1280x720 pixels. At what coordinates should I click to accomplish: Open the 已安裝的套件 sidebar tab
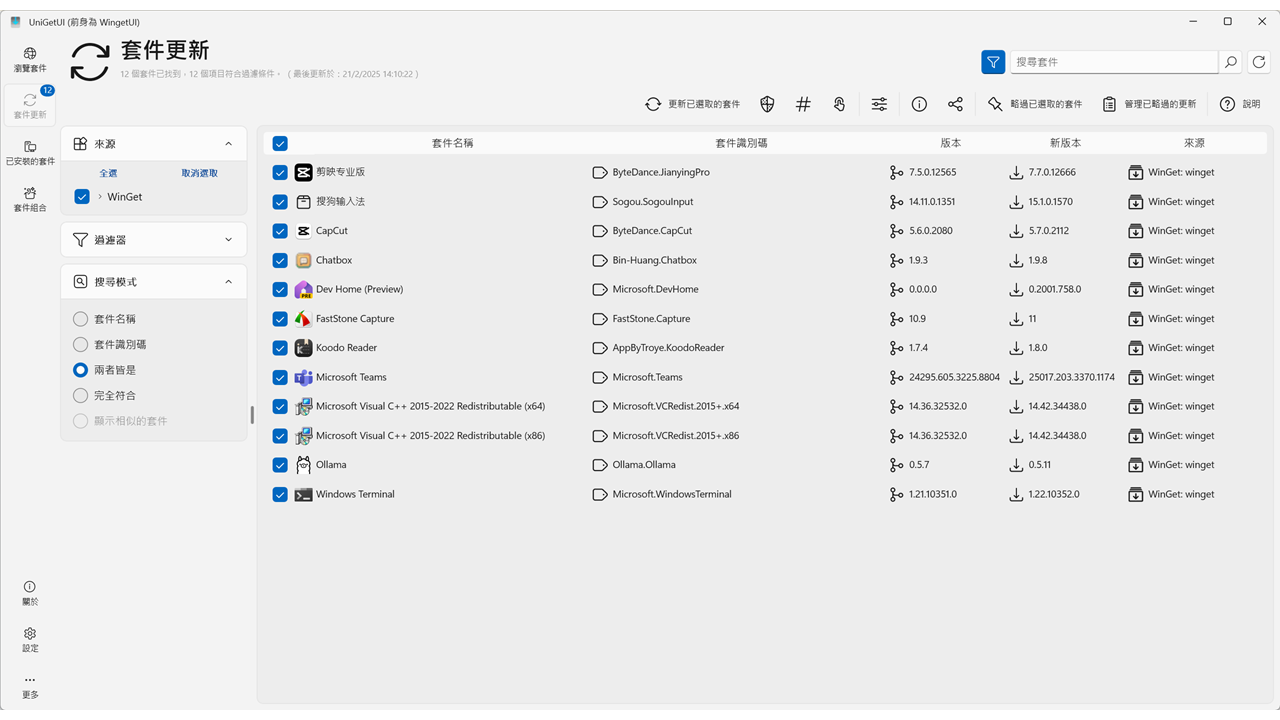(x=30, y=152)
